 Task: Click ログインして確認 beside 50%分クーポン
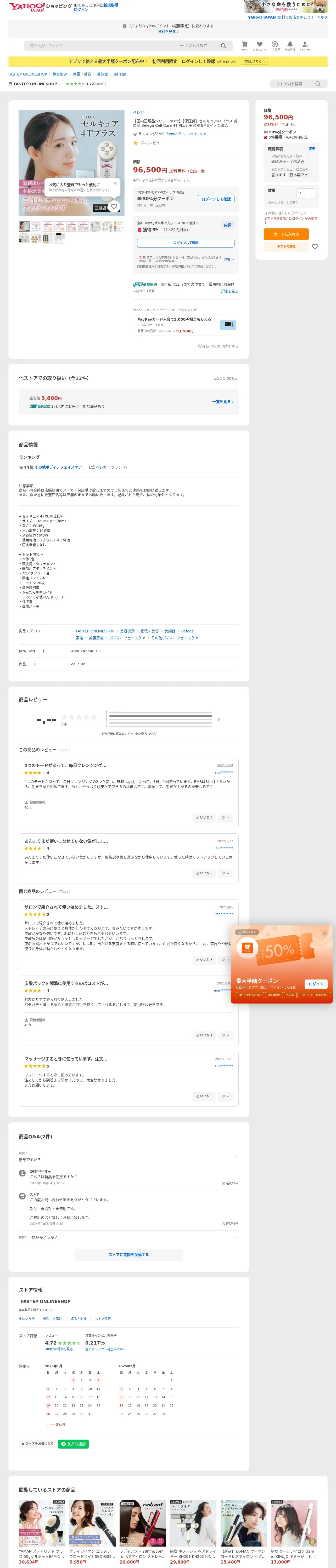pyautogui.click(x=216, y=199)
